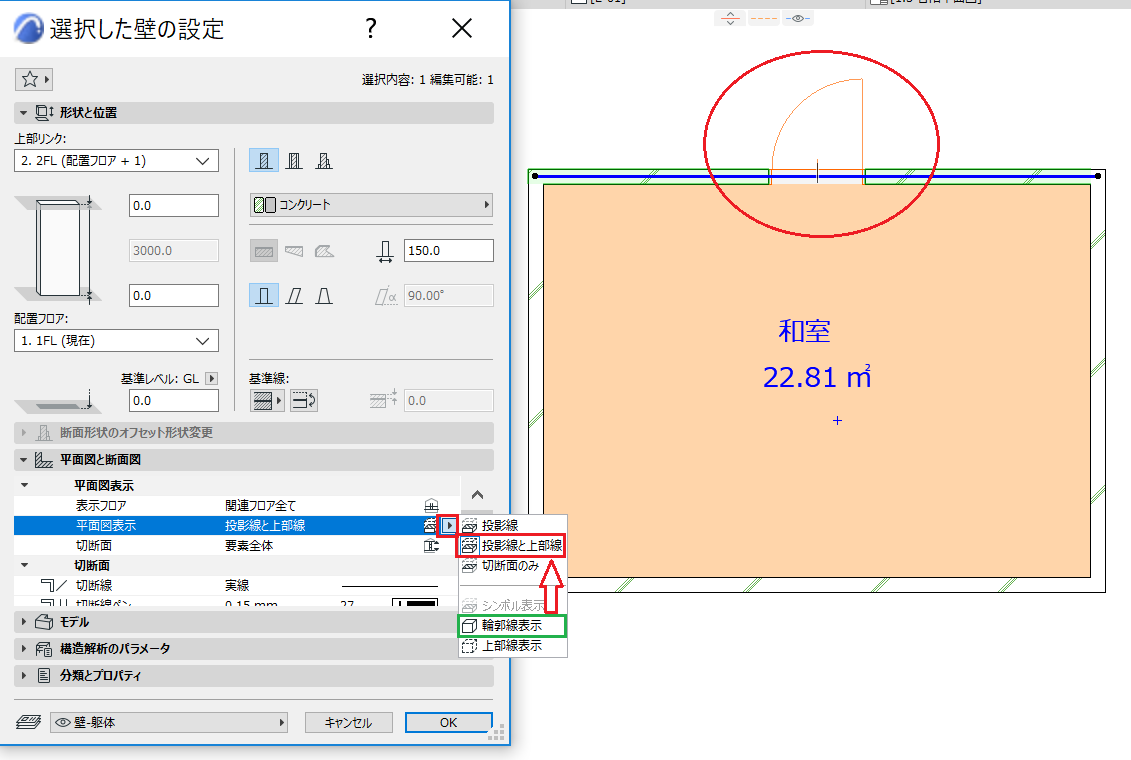
Task: Click the 切断線 line type icon
Action: pos(54,586)
